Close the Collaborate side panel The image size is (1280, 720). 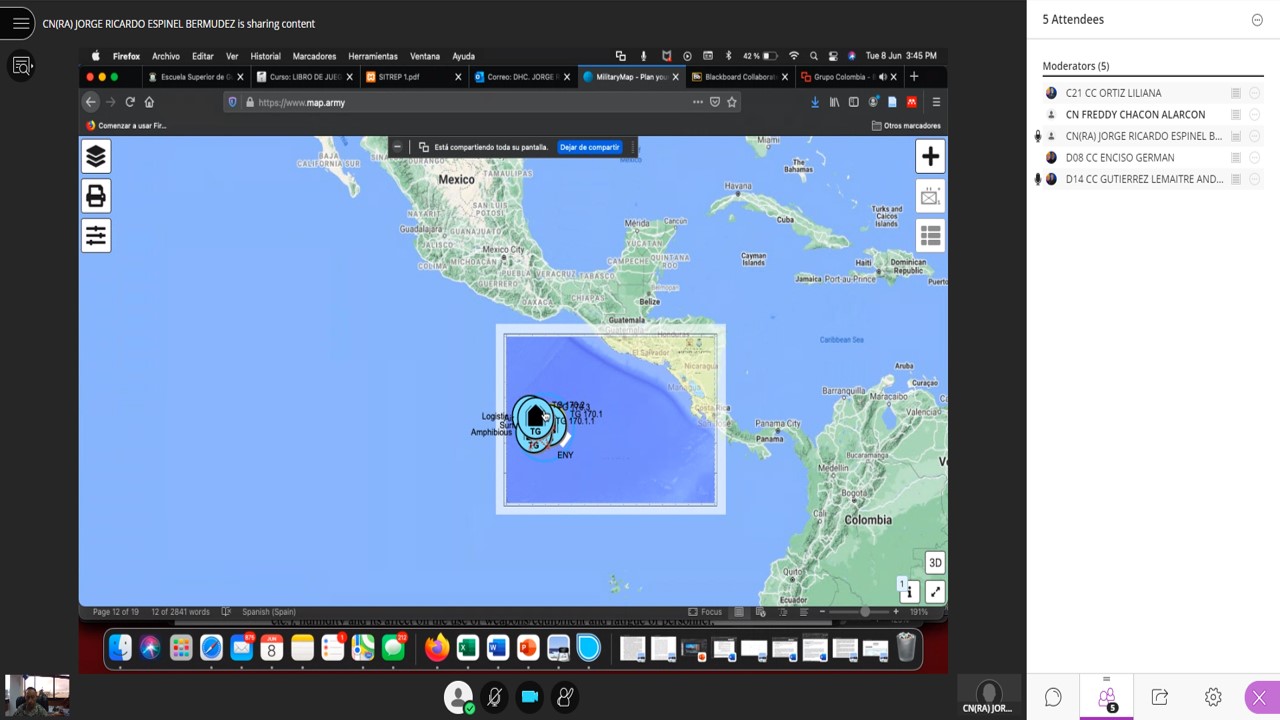[x=1259, y=697]
